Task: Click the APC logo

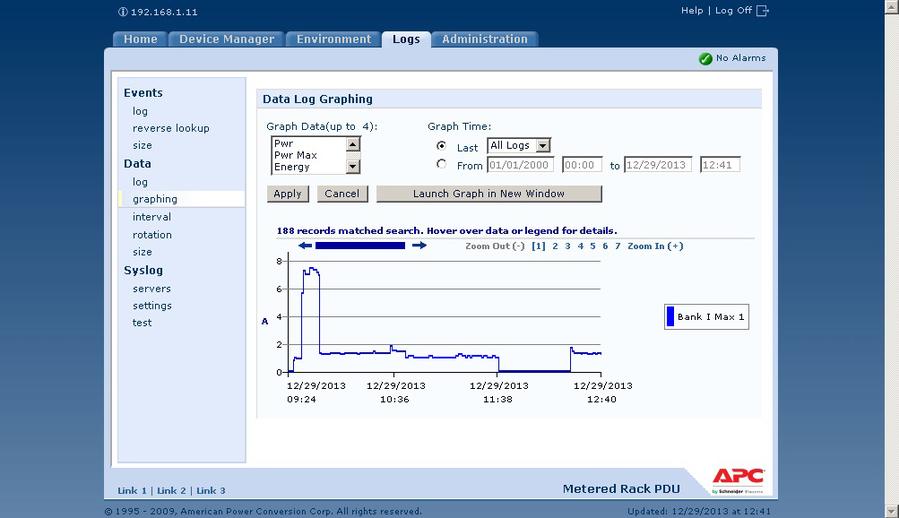Action: point(738,479)
